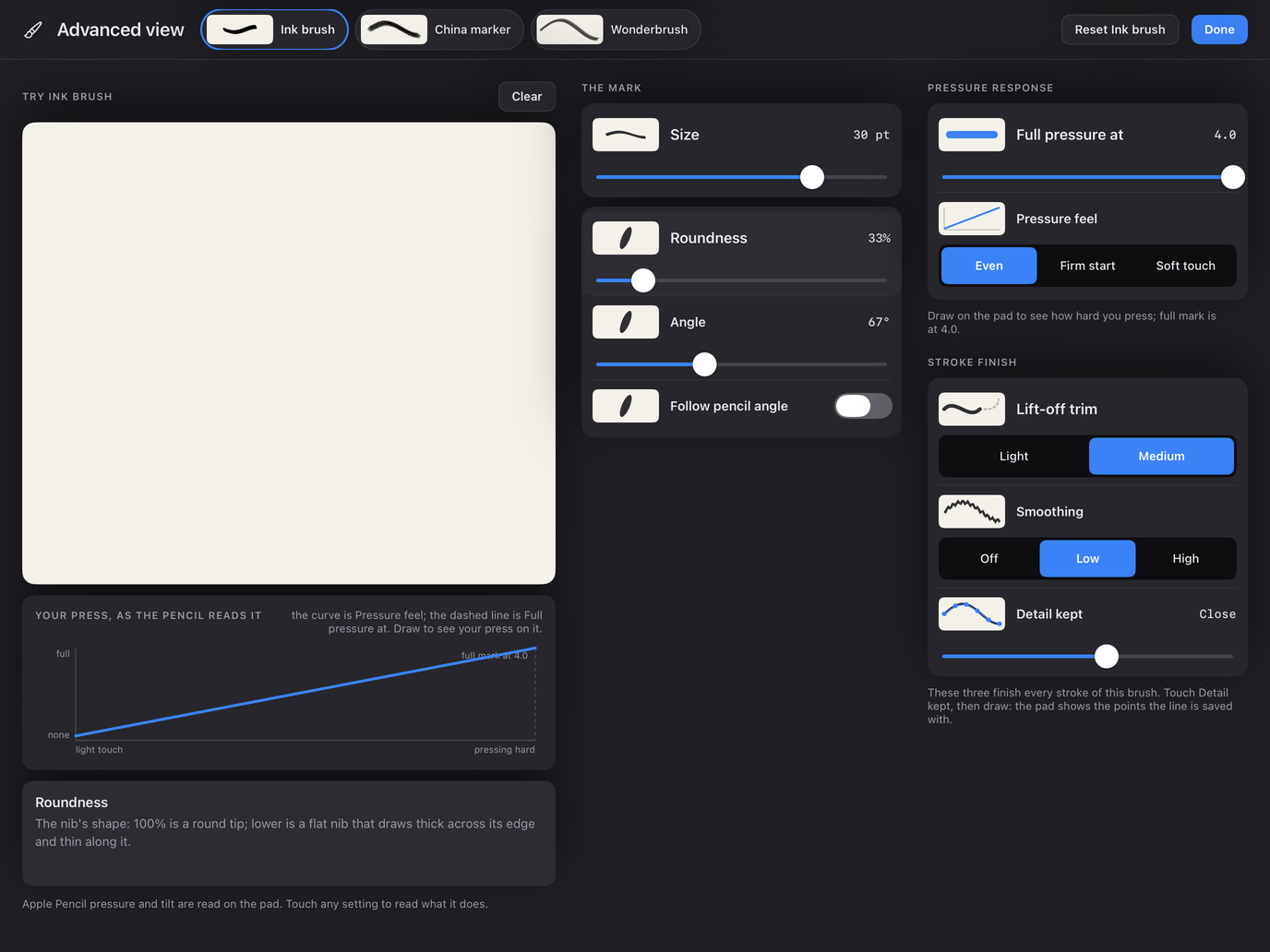Click the pressure curve graph

click(x=306, y=694)
